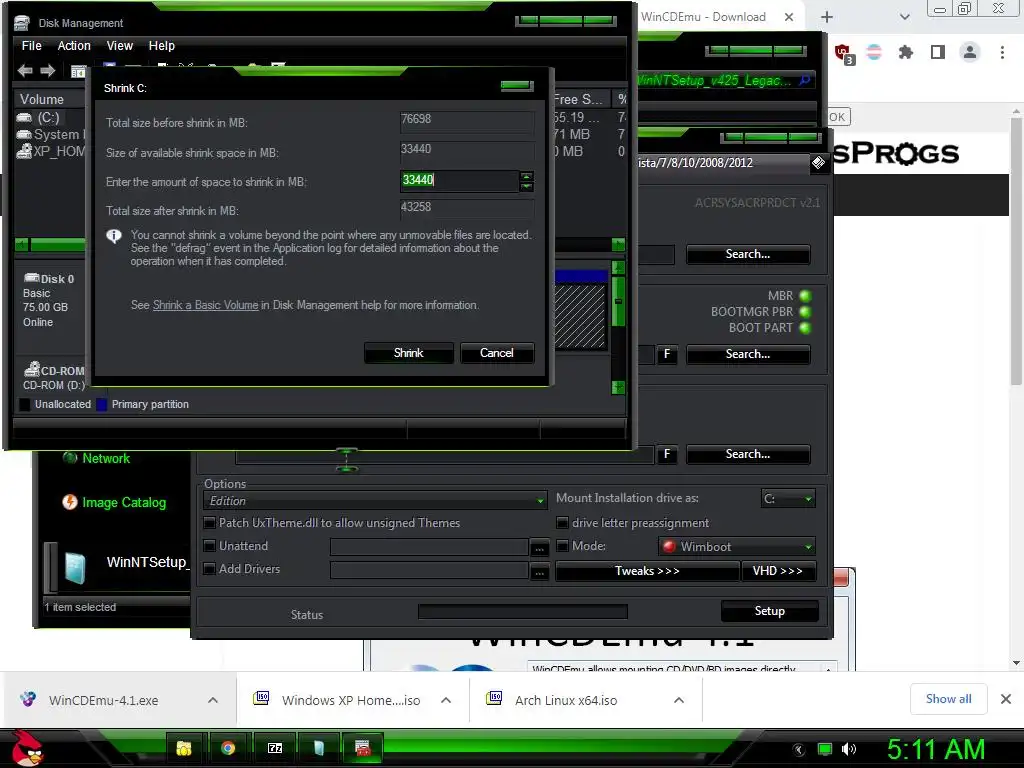The width and height of the screenshot is (1024, 768).
Task: Open 7-Zip from the taskbar
Action: tap(275, 748)
